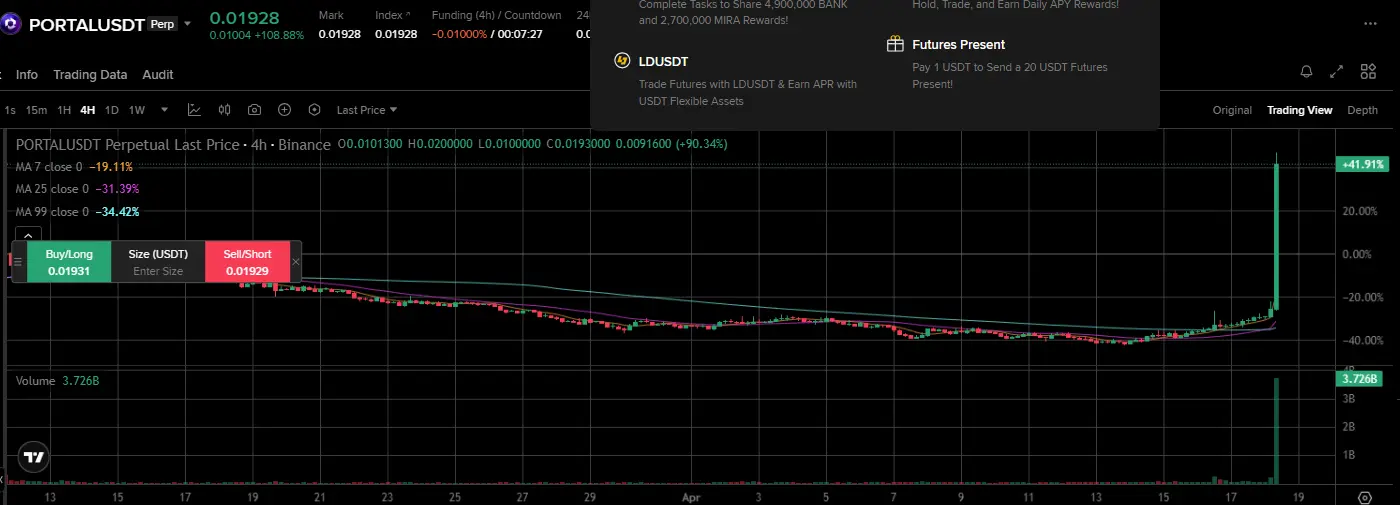Viewport: 1400px width, 505px height.
Task: Click the large green candle at chart end
Action: point(1277,236)
